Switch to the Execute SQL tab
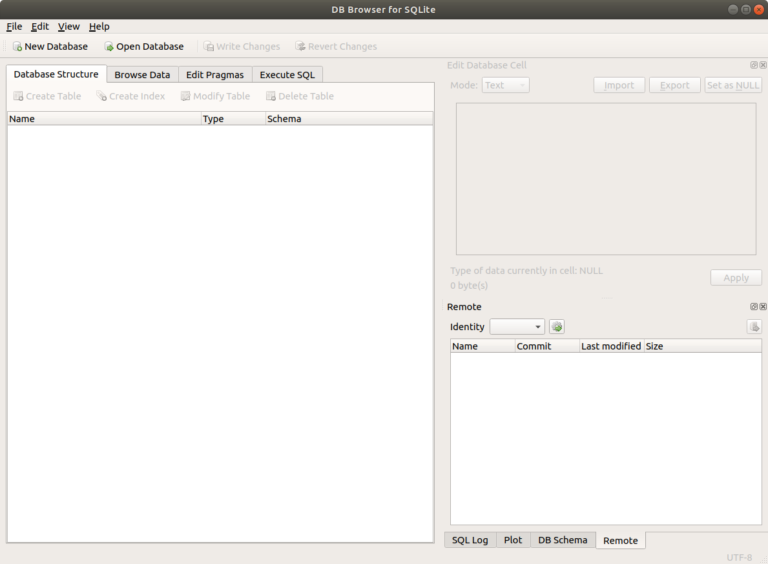 pos(287,75)
